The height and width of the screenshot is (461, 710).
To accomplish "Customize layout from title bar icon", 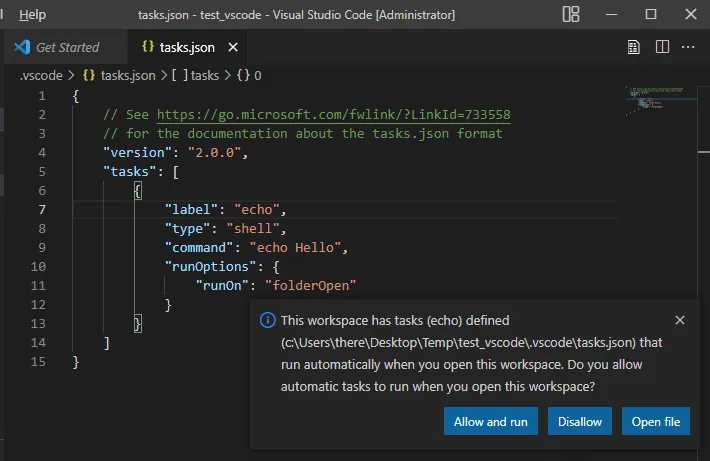I will click(x=571, y=14).
